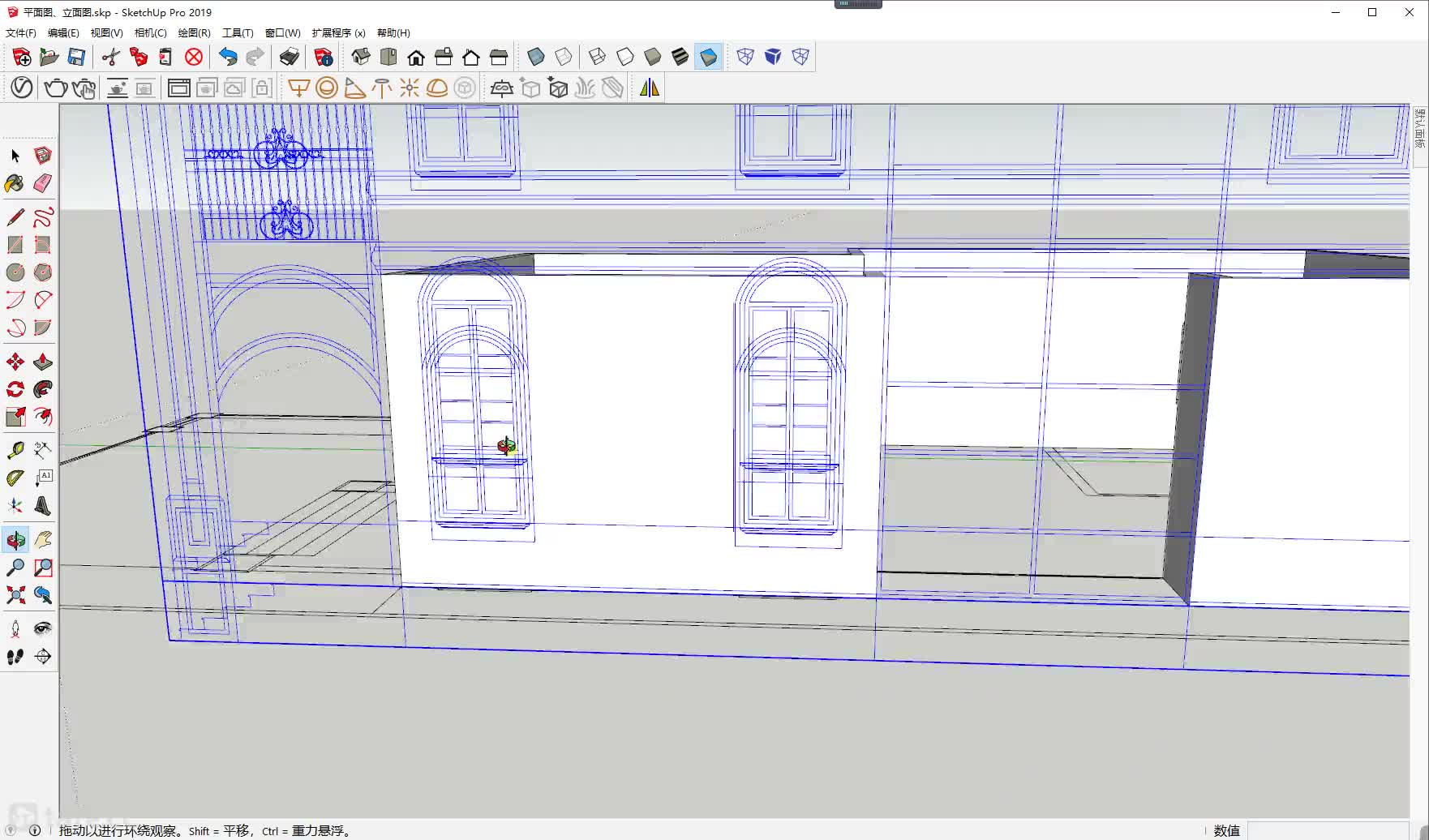Screen dimensions: 1429x840
Task: Open 文件(F) menu
Action: tap(21, 32)
